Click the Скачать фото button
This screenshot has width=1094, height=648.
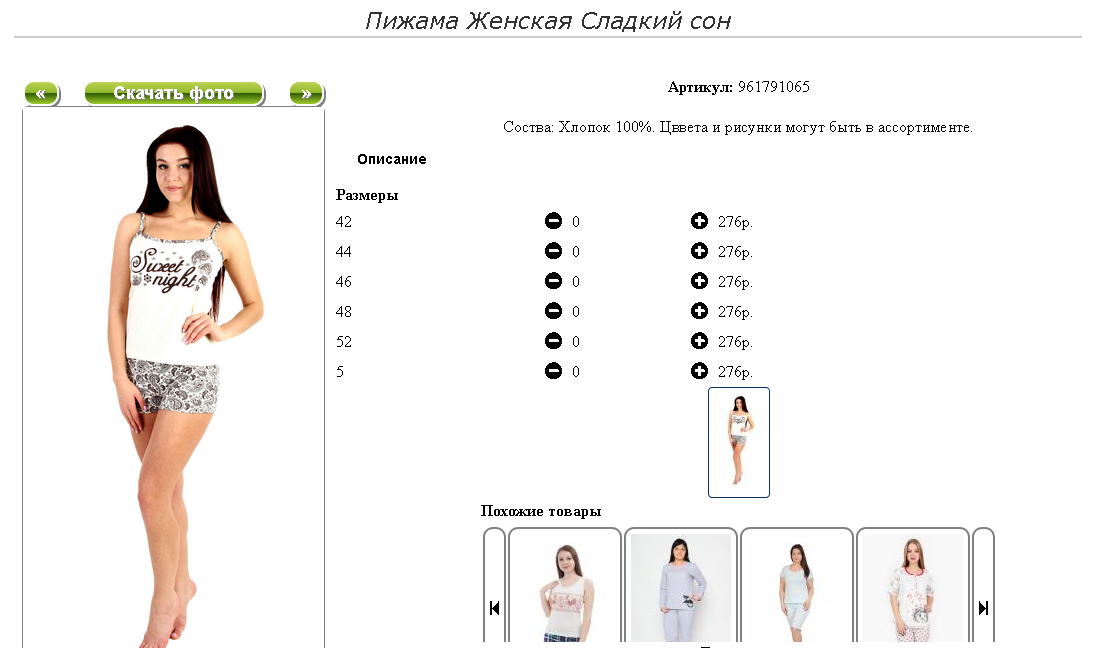click(x=174, y=93)
